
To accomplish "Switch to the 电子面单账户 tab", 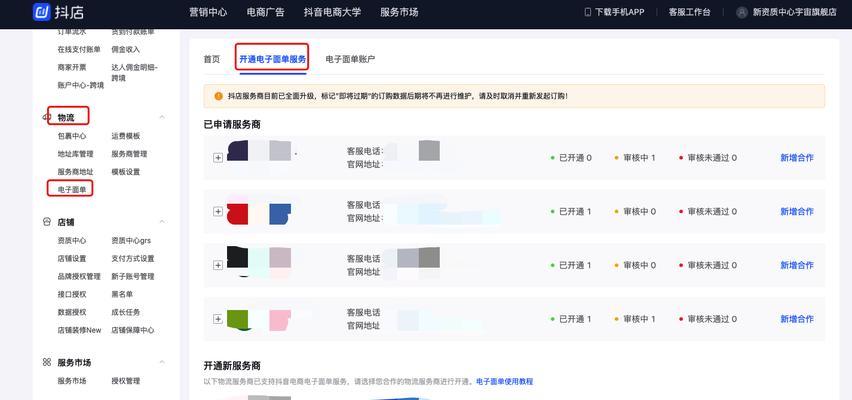I will 350,59.
